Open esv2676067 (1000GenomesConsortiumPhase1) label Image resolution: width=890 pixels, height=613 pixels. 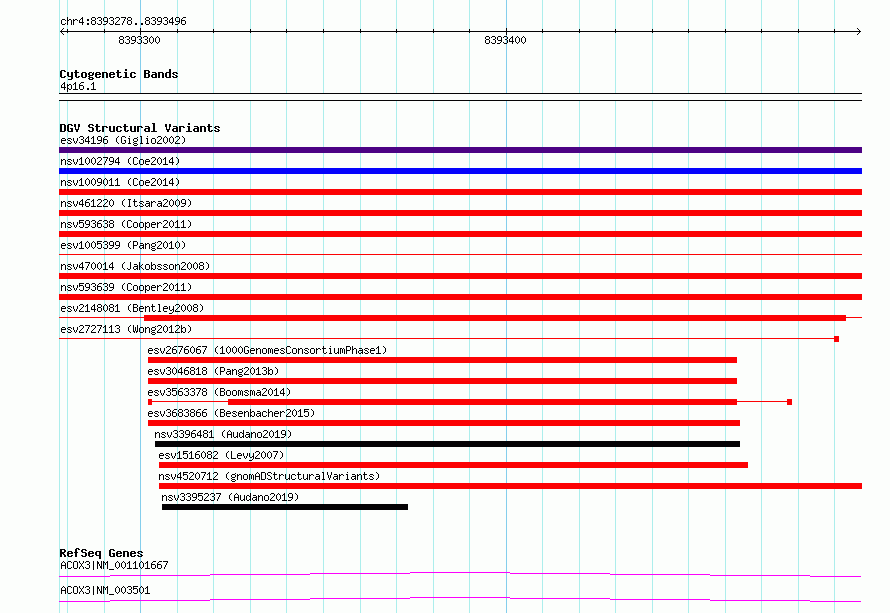tap(267, 350)
